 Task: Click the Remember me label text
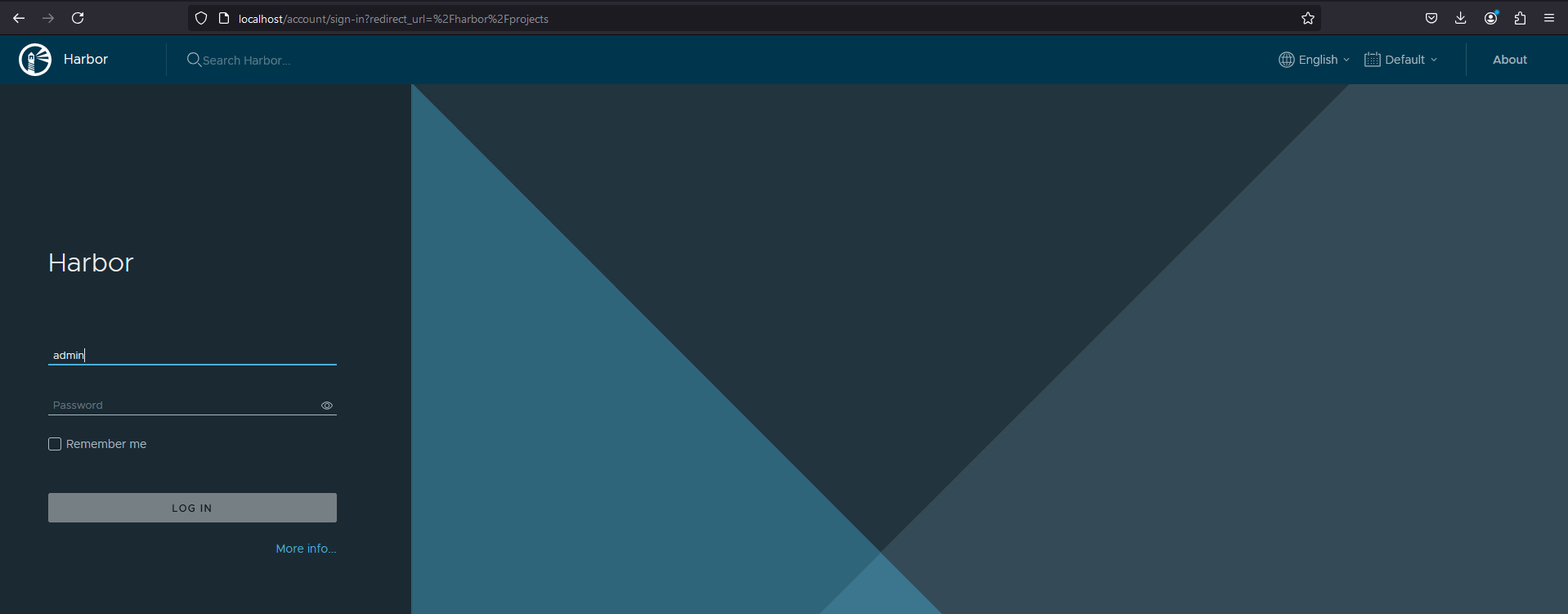point(106,444)
